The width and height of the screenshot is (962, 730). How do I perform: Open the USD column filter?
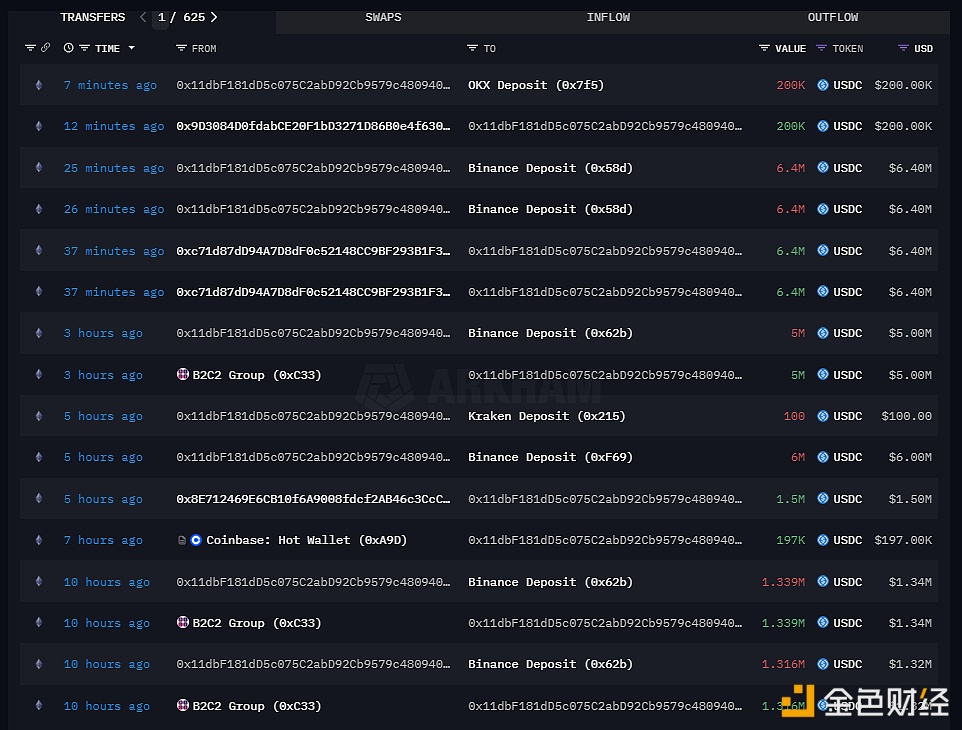coord(903,48)
